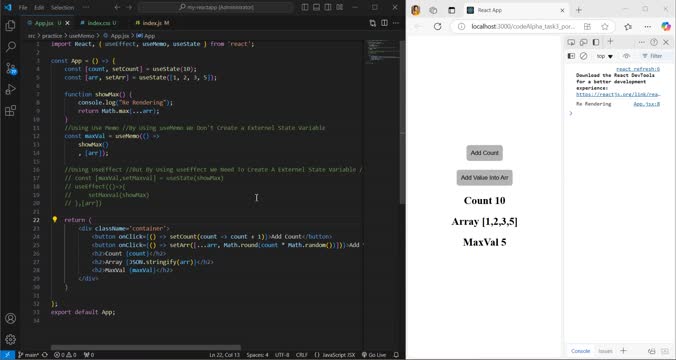Open the Extensions view

10,110
